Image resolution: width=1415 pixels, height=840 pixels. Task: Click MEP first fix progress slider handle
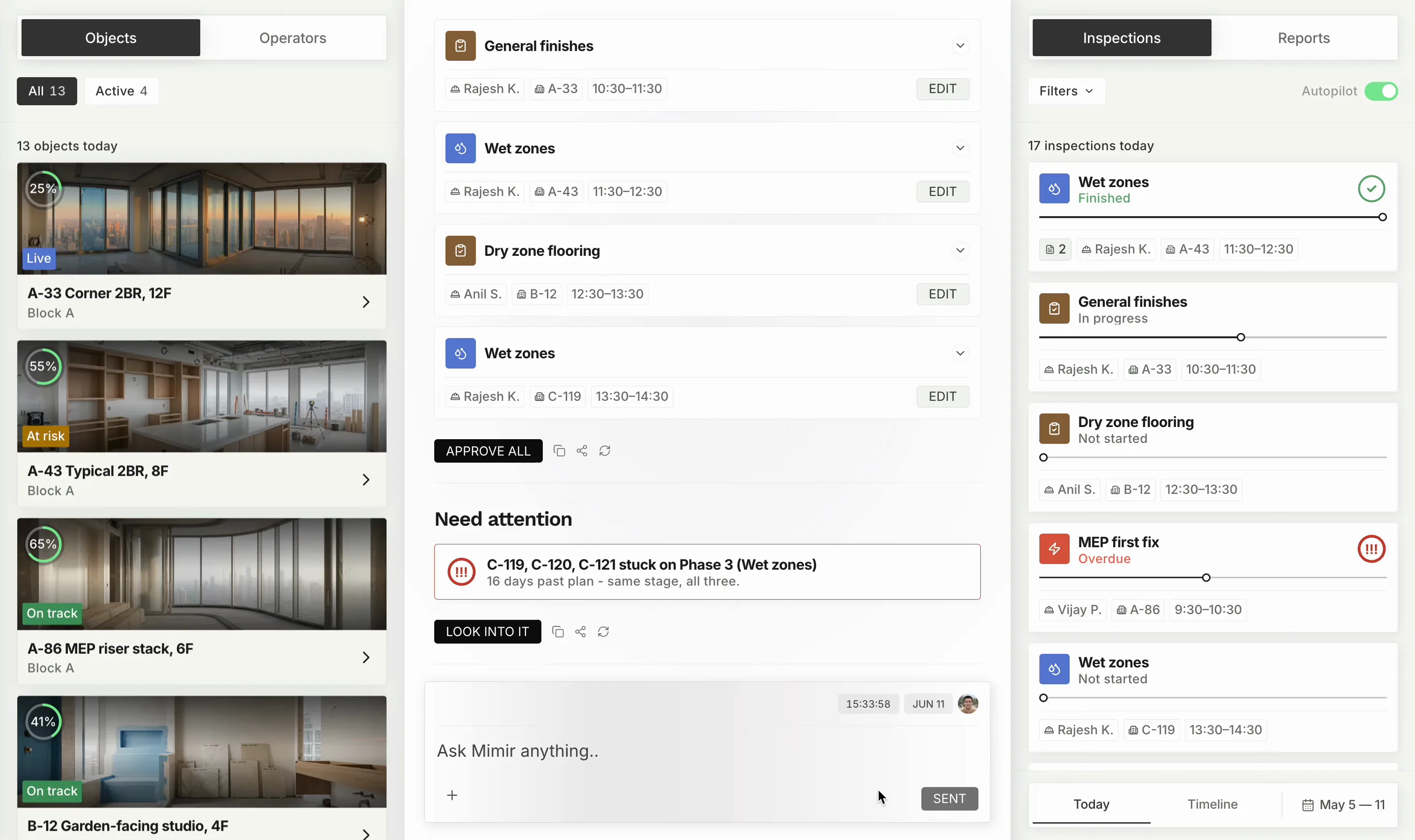coord(1206,578)
